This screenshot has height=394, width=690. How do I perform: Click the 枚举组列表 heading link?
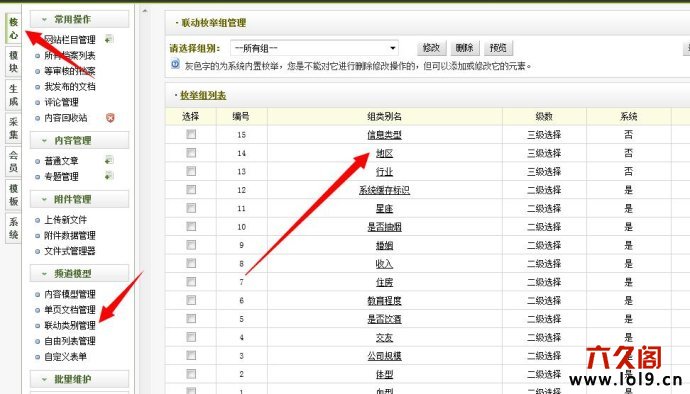(x=203, y=95)
